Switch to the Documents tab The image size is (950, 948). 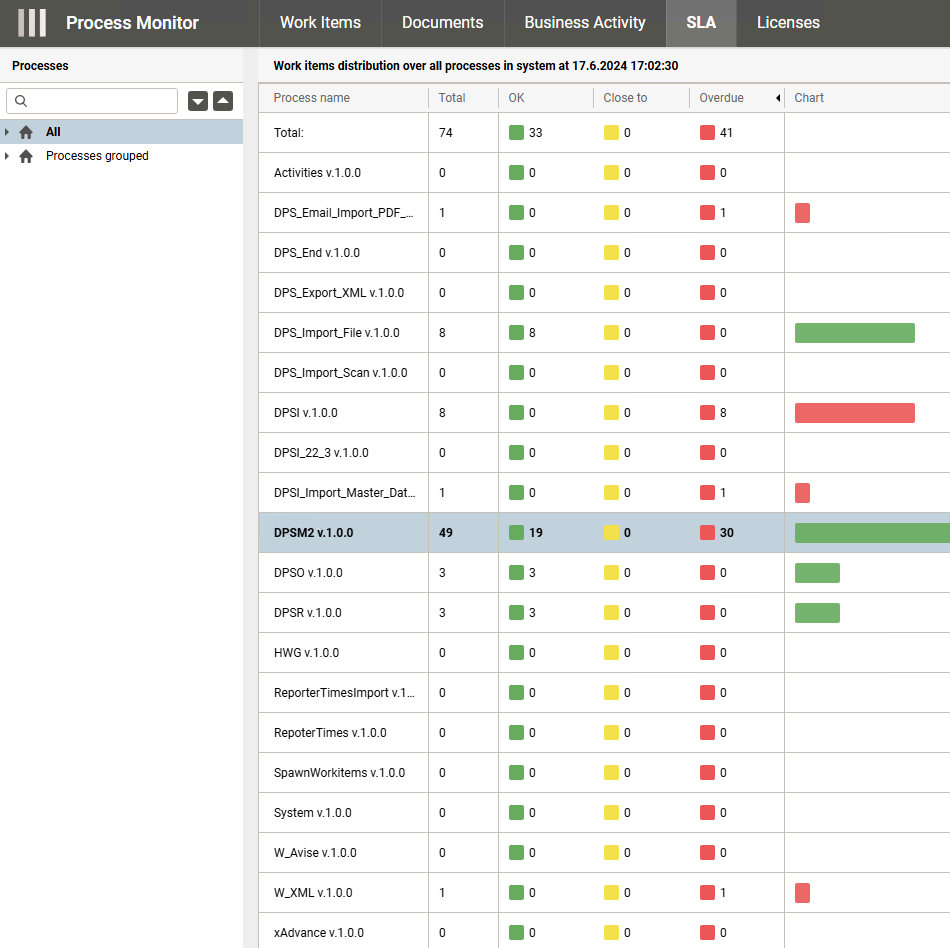[x=442, y=23]
